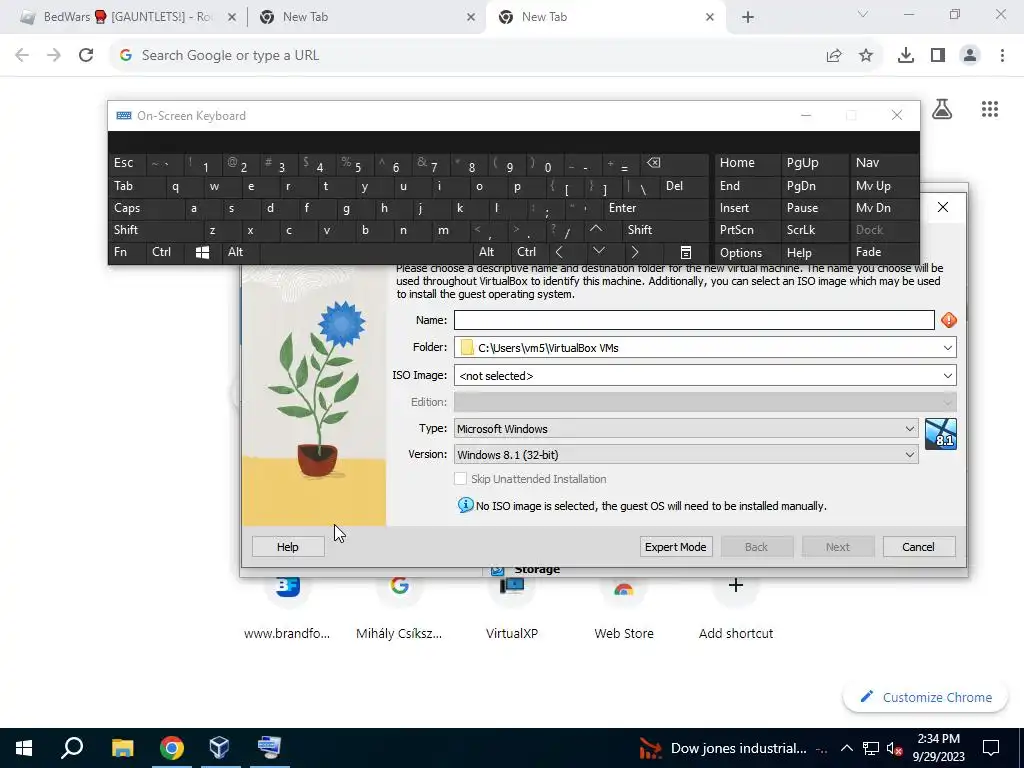
Task: Open the www.brandfo... shortcut
Action: coord(287,609)
